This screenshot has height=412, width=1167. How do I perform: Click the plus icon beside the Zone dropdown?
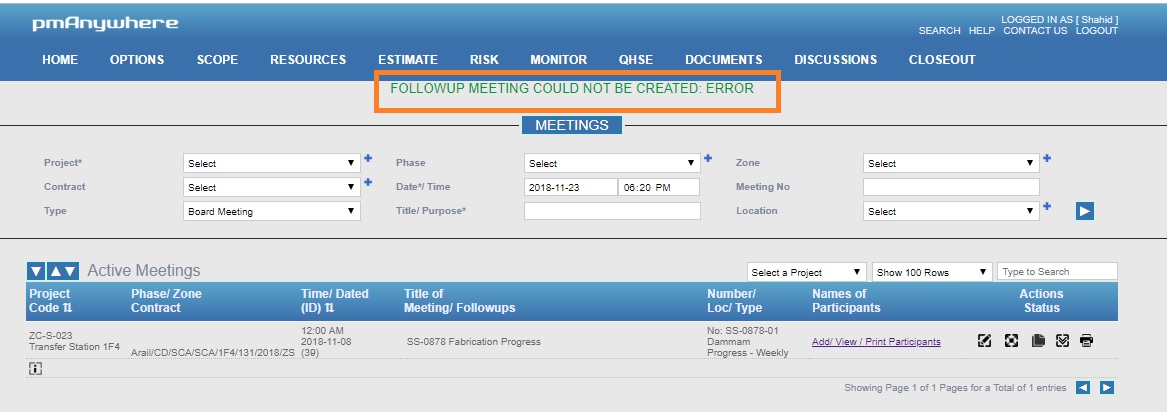point(1047,158)
